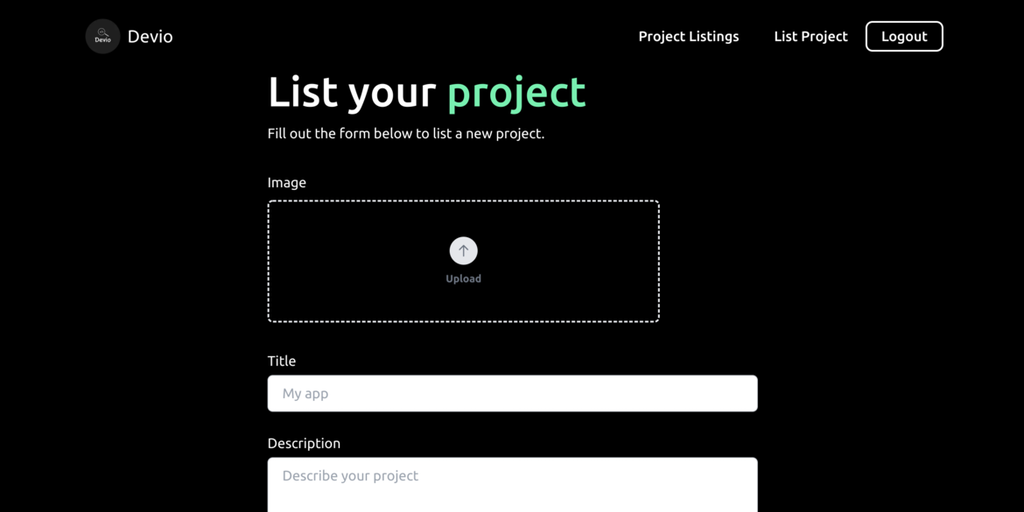Click the 'Fill out the form below' subtitle
Screen dimensions: 1024x512
[x=406, y=134]
